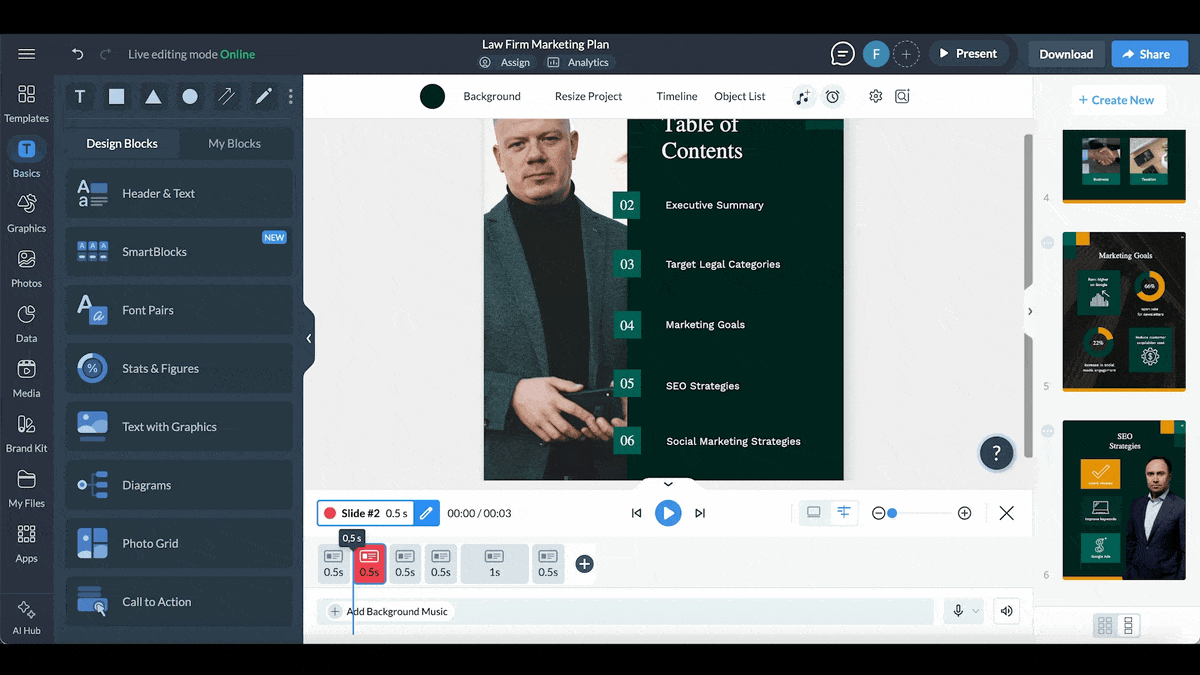Add a new slide with plus button

click(x=585, y=564)
